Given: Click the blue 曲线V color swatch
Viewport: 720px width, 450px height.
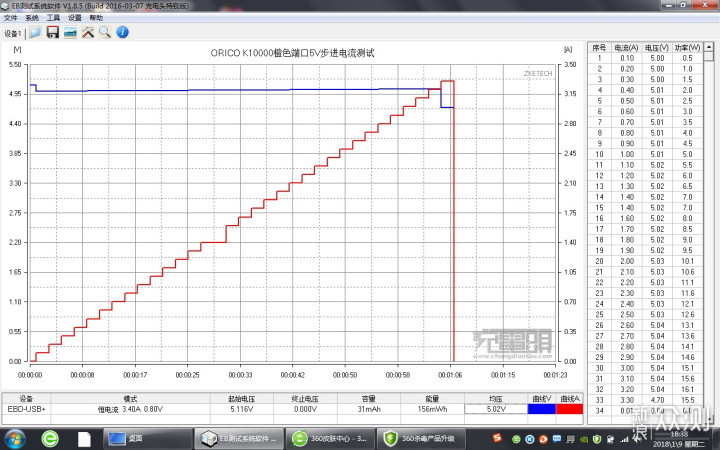Looking at the screenshot, I should (540, 408).
